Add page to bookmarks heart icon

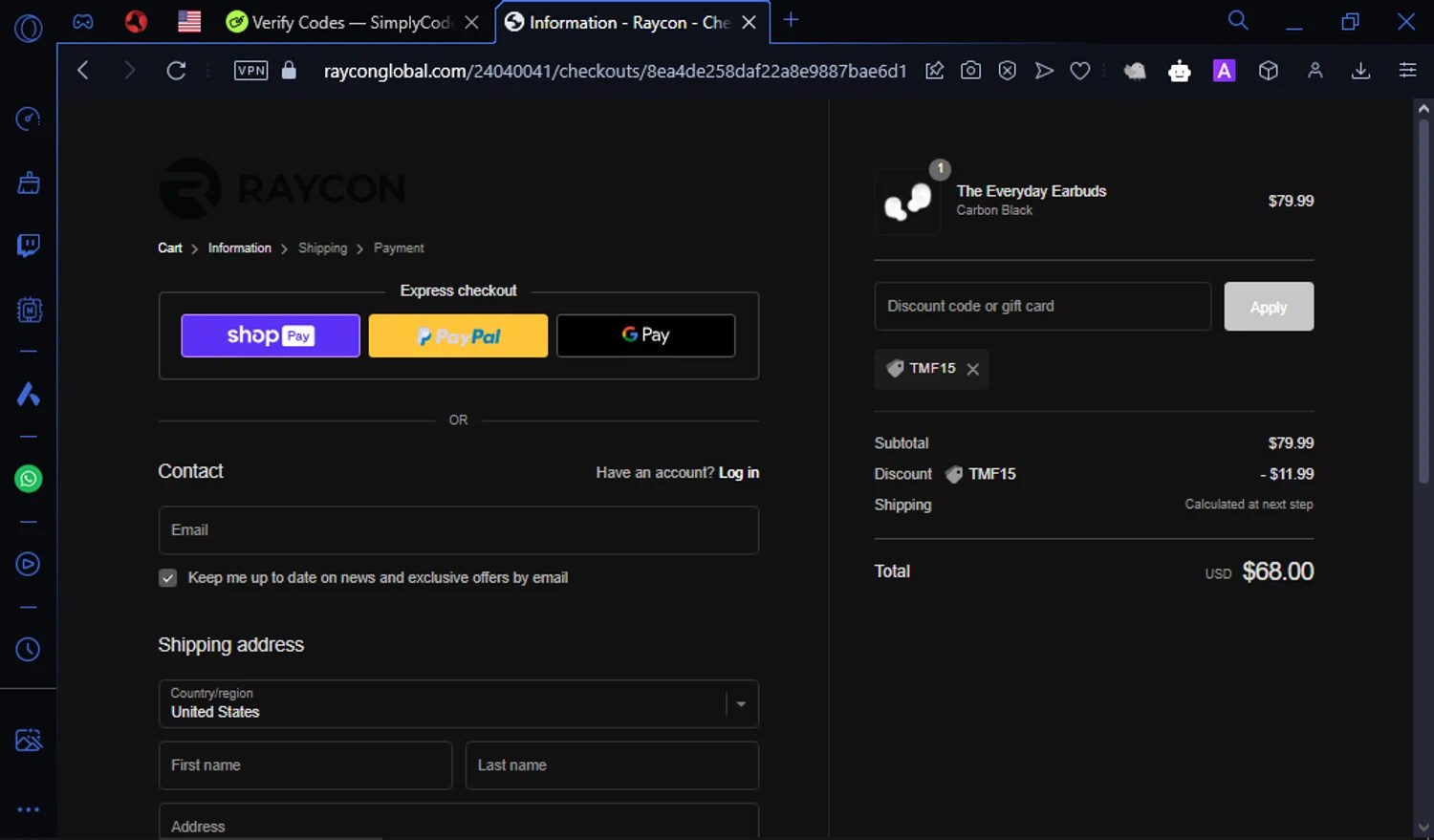(x=1080, y=70)
